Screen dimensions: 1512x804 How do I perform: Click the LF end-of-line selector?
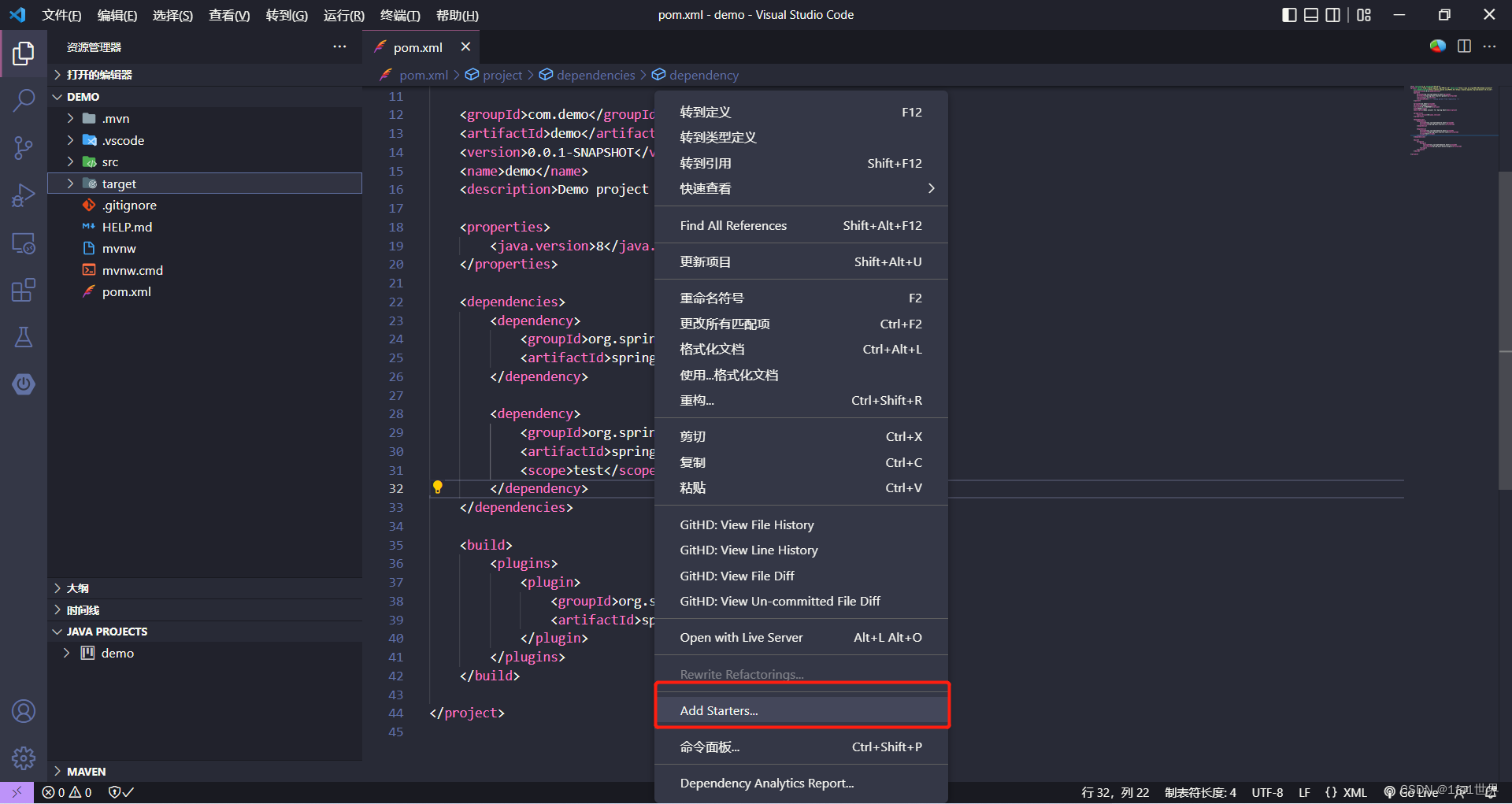tap(1304, 792)
